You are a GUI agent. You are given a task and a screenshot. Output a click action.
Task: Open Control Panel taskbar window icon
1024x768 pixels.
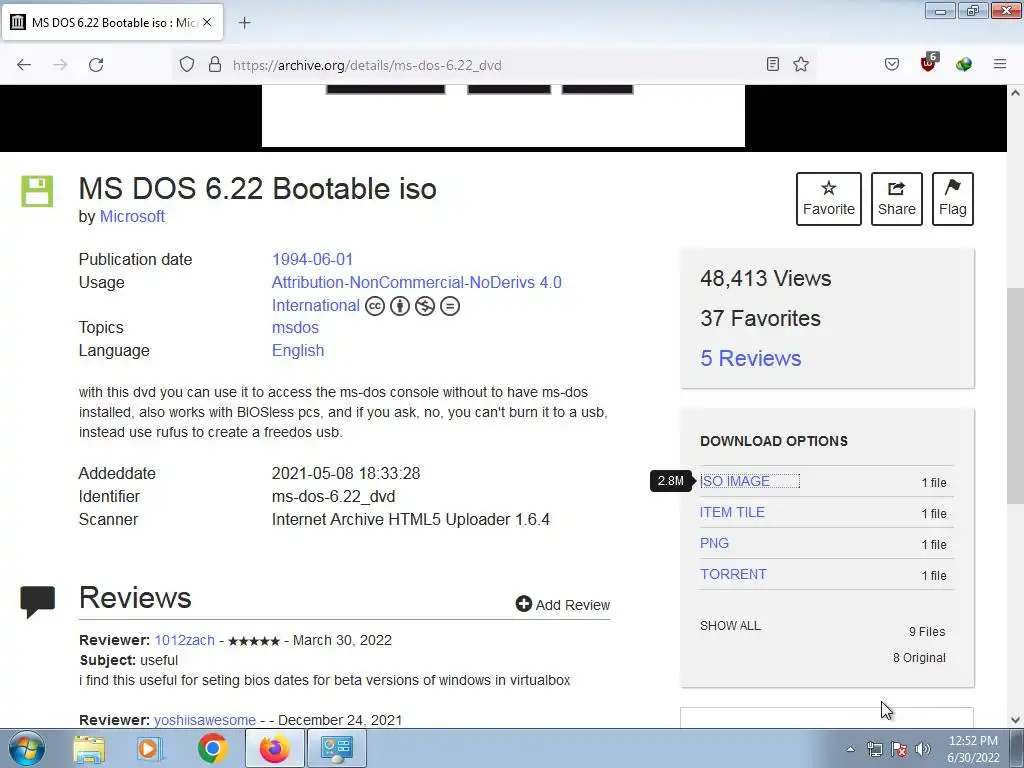click(x=336, y=748)
